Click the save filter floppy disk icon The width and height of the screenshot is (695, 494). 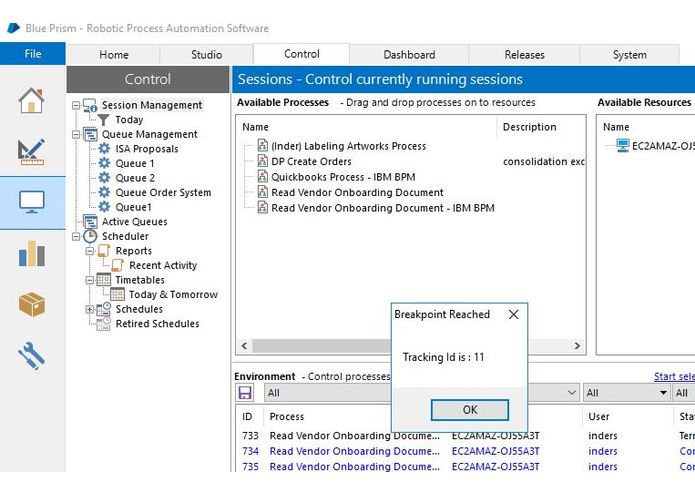click(x=245, y=393)
